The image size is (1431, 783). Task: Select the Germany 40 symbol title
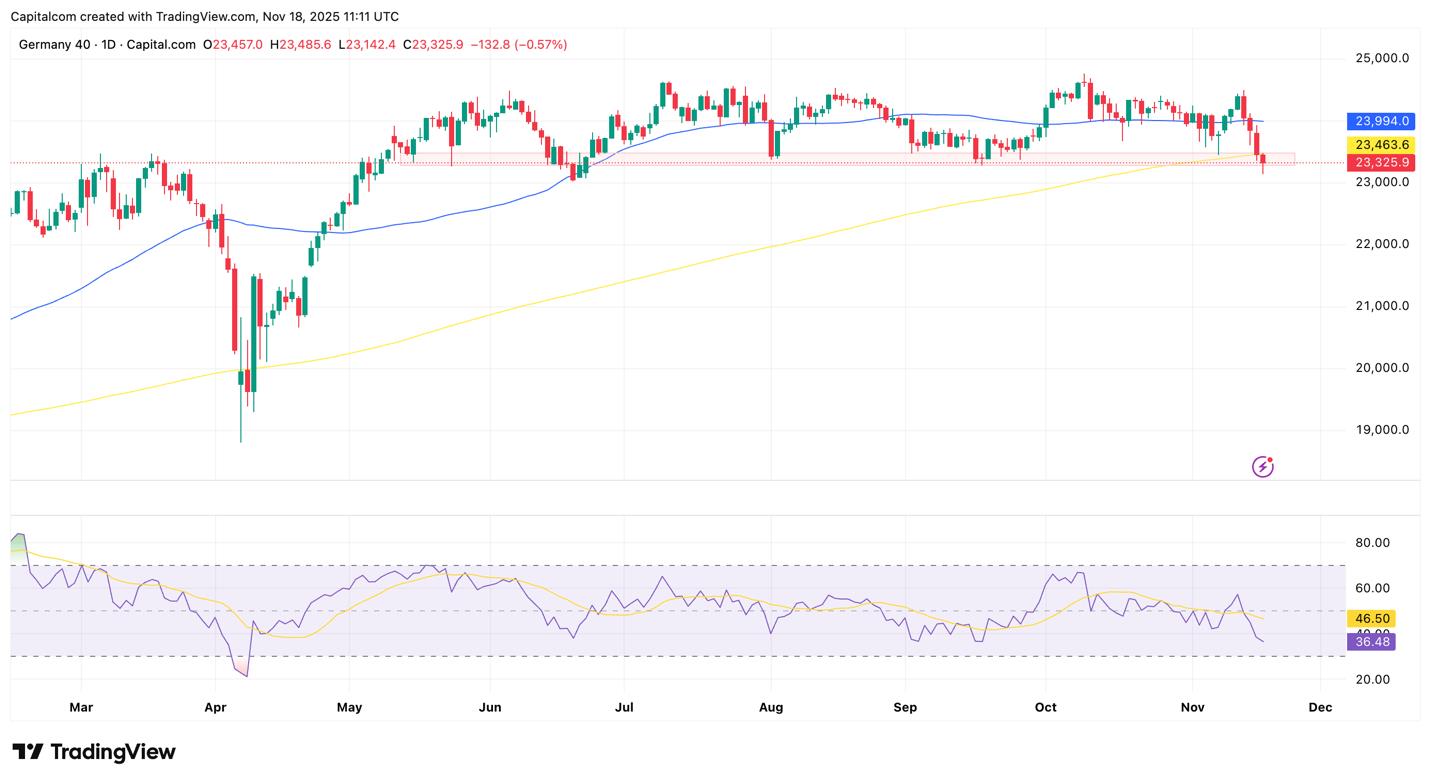(x=107, y=45)
